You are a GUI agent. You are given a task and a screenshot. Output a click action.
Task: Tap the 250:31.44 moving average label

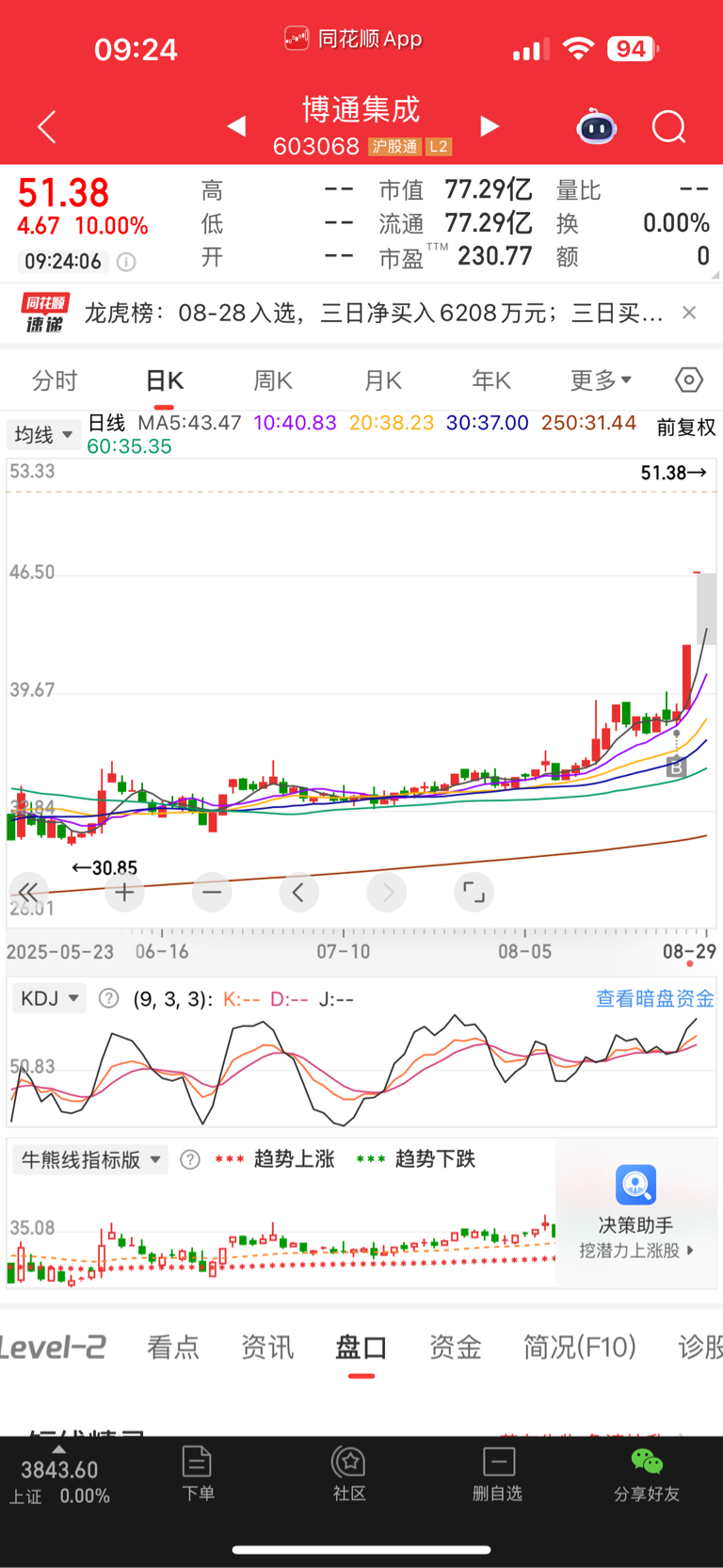tap(589, 423)
